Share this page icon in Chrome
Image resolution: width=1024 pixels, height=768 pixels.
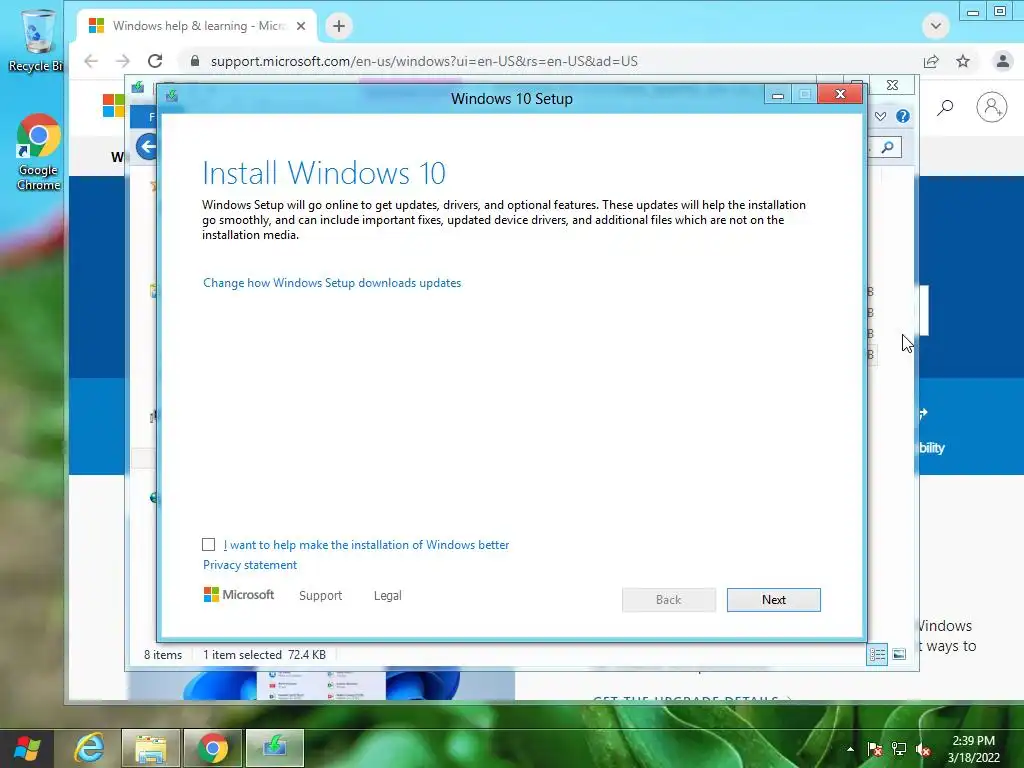pyautogui.click(x=931, y=61)
